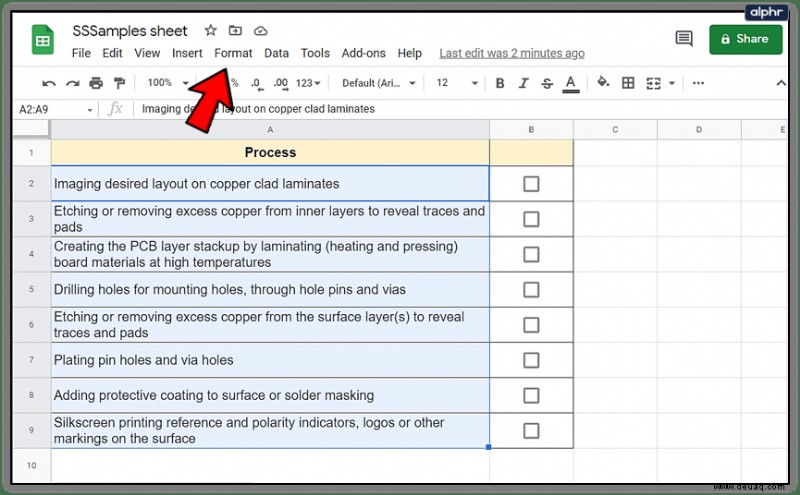Select column A header
The height and width of the screenshot is (495, 800).
270,130
